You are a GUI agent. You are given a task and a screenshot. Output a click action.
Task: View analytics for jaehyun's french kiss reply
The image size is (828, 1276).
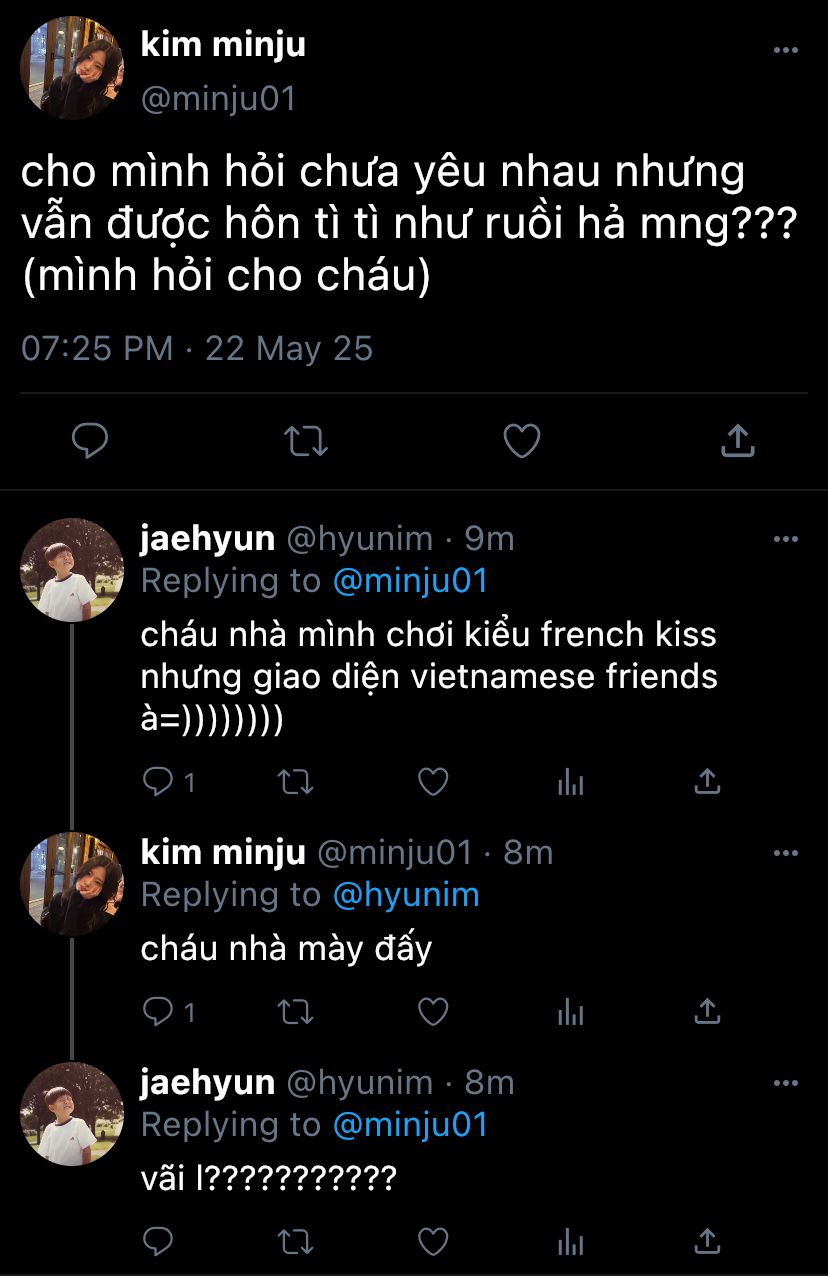[x=570, y=782]
